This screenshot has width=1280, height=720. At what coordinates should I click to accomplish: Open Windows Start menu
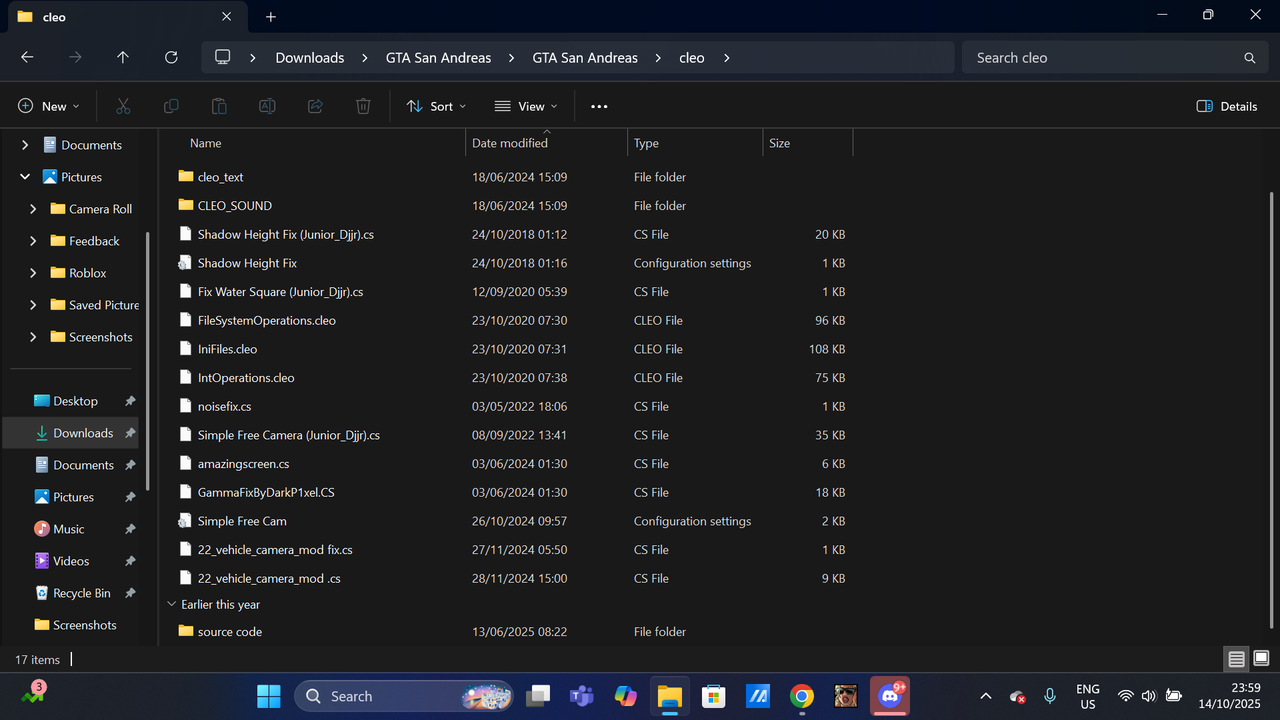269,696
